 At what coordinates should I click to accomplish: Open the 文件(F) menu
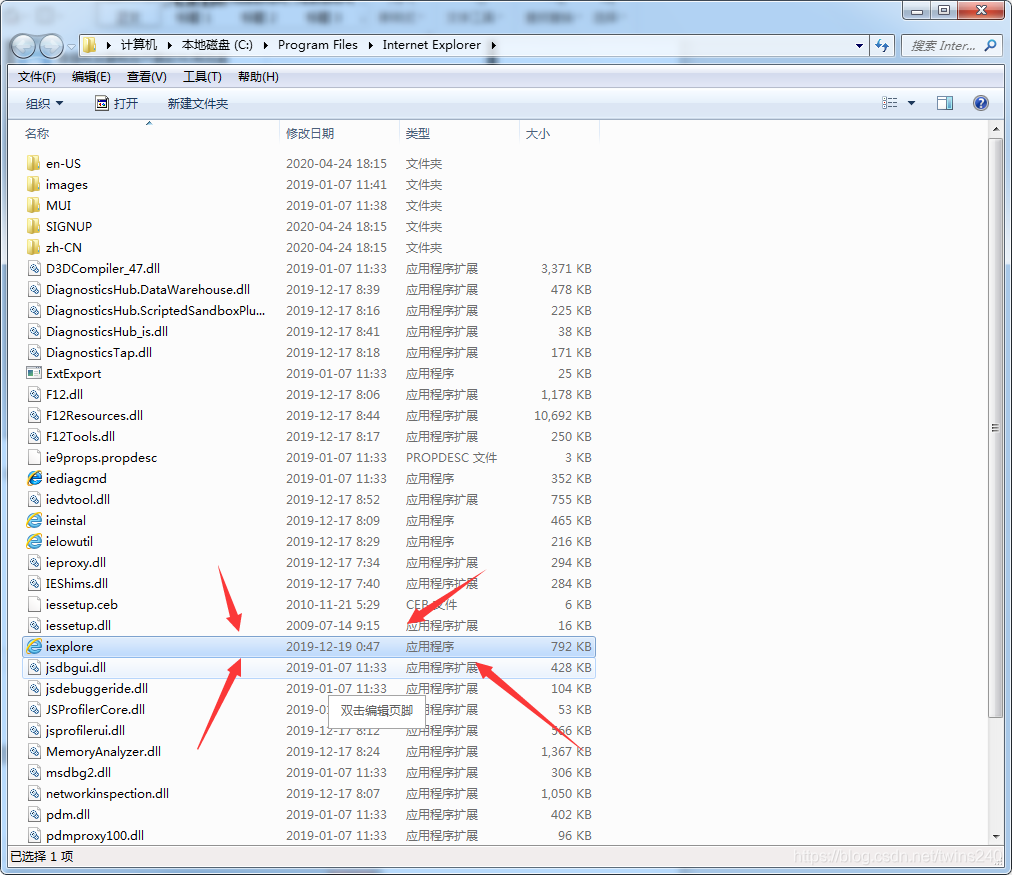[x=37, y=77]
